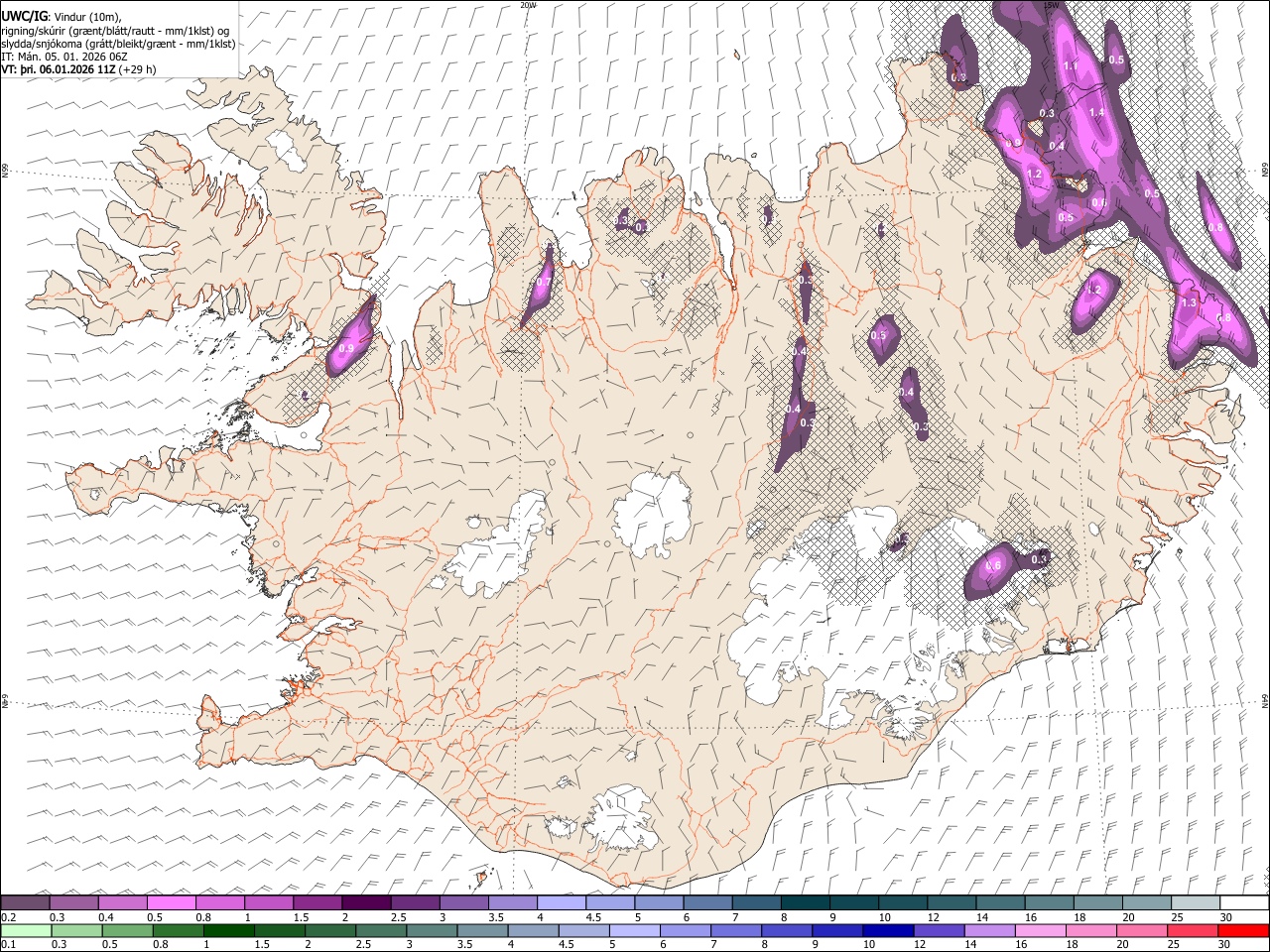This screenshot has height=952, width=1270.
Task: Click the 'rigning/skúrir' legend description line
Action: (x=115, y=31)
